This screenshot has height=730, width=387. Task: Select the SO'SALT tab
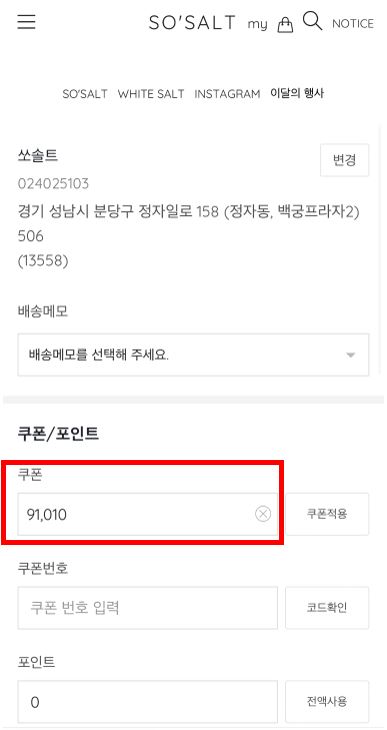(85, 94)
